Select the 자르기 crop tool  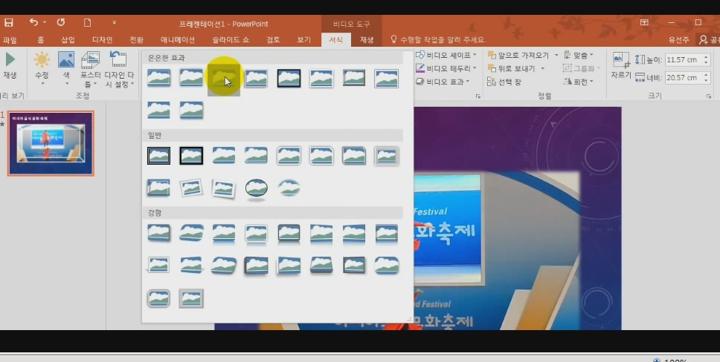click(621, 65)
